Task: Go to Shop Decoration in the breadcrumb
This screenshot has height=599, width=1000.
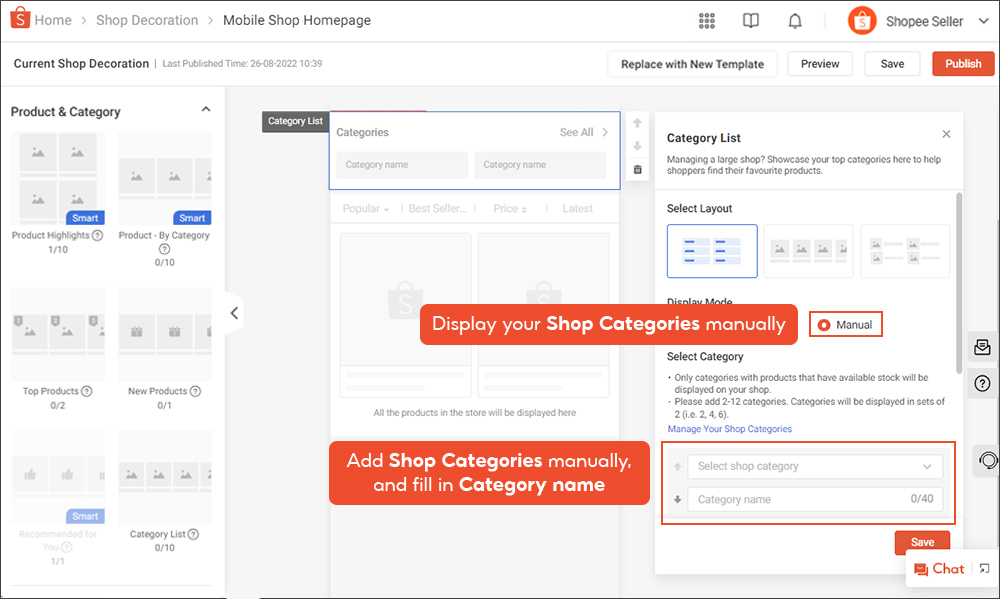Action: (147, 19)
